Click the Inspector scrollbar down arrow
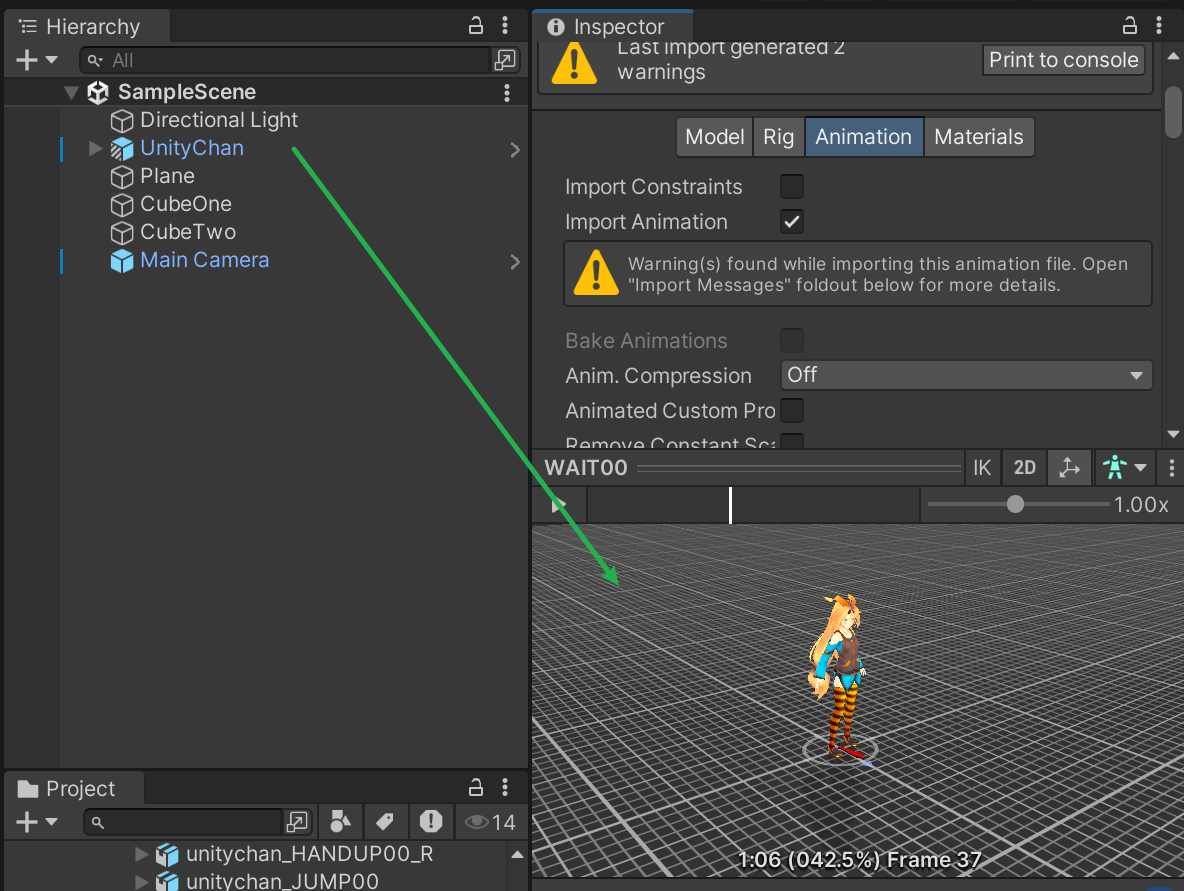The width and height of the screenshot is (1184, 891). (1173, 434)
